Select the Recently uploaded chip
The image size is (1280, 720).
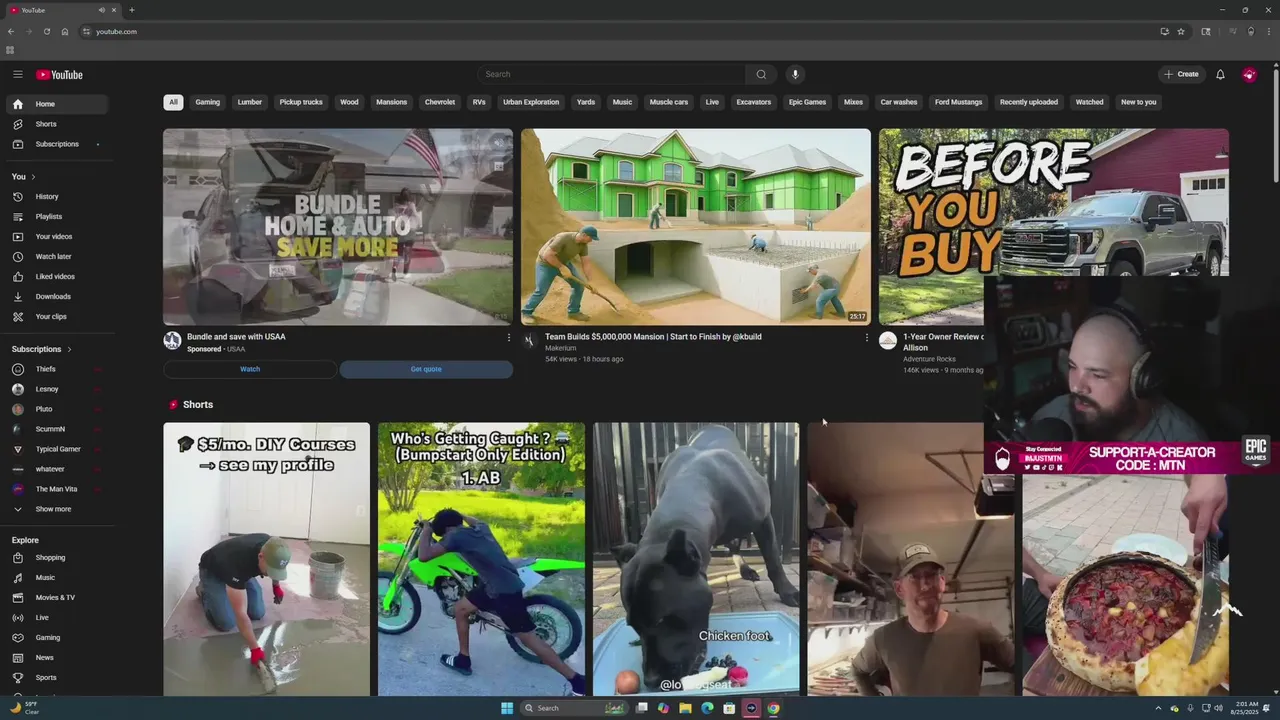click(x=1029, y=102)
